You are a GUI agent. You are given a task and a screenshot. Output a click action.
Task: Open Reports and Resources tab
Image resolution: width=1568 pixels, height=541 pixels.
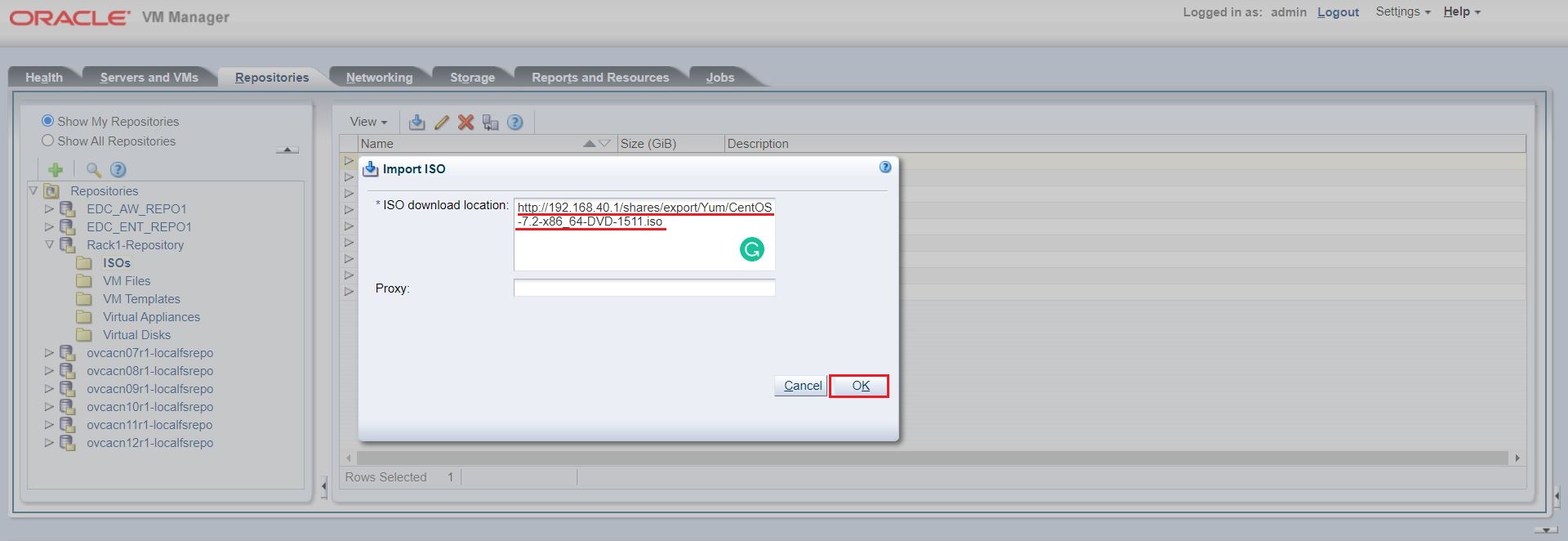pos(600,77)
